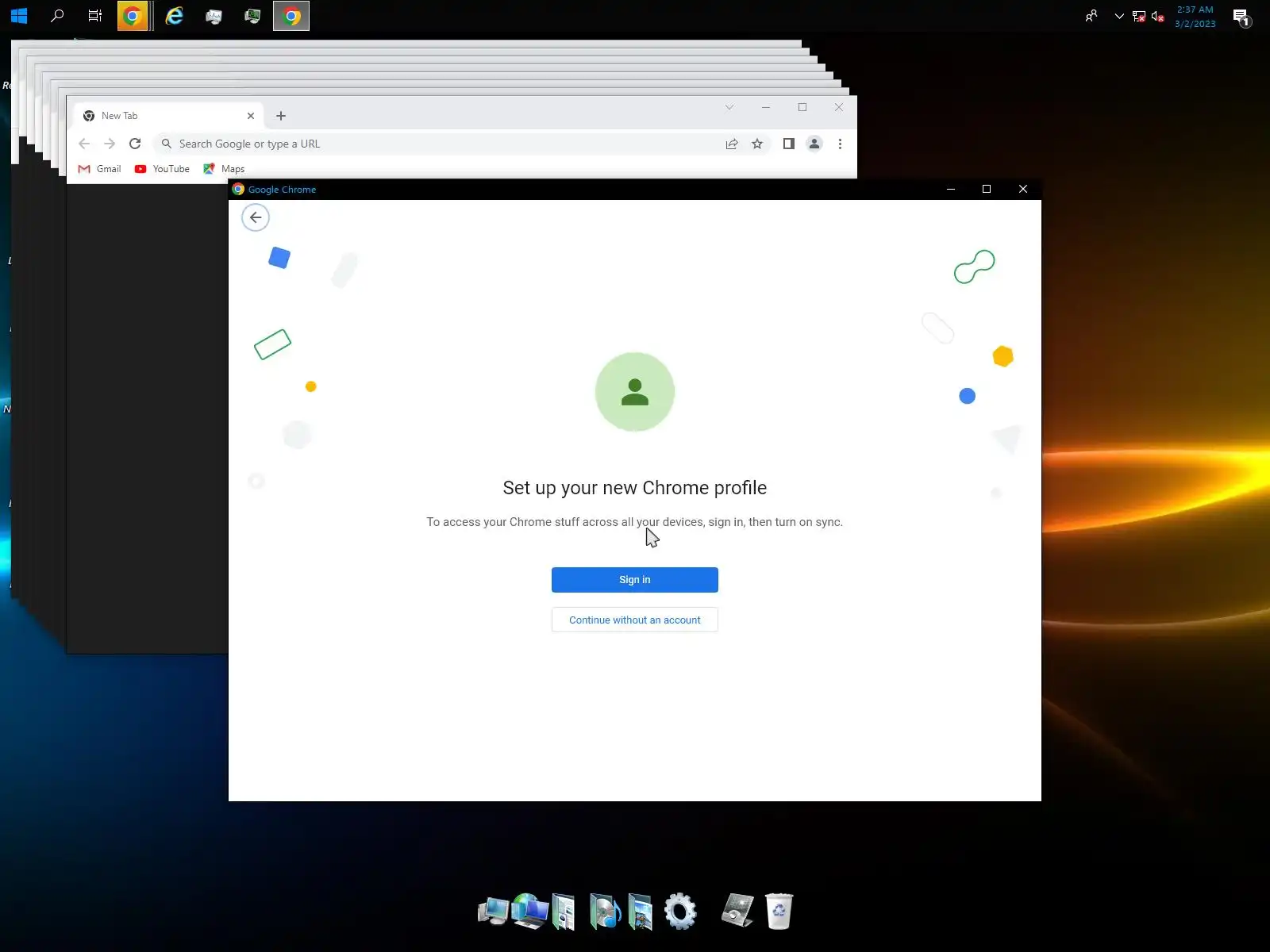Image resolution: width=1270 pixels, height=952 pixels.
Task: Click the first Chrome taskbar icon
Action: pyautogui.click(x=133, y=15)
